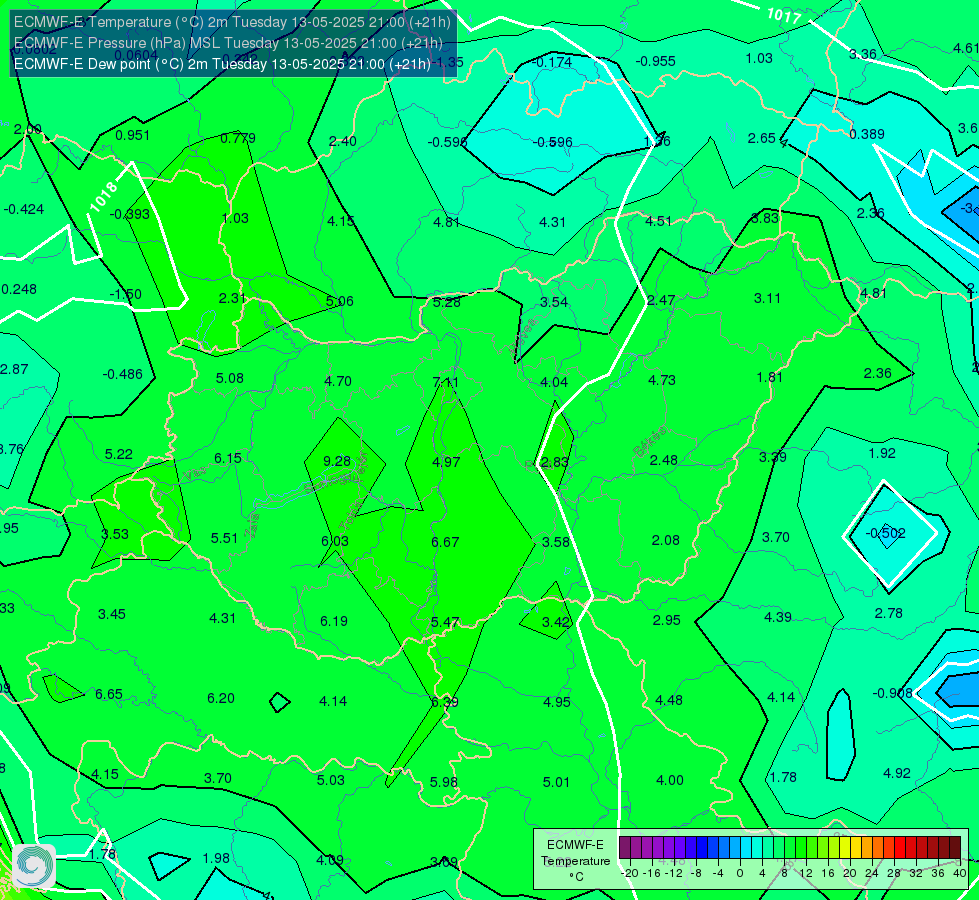979x900 pixels.
Task: Click the 4.00 temperature value
Action: (670, 780)
